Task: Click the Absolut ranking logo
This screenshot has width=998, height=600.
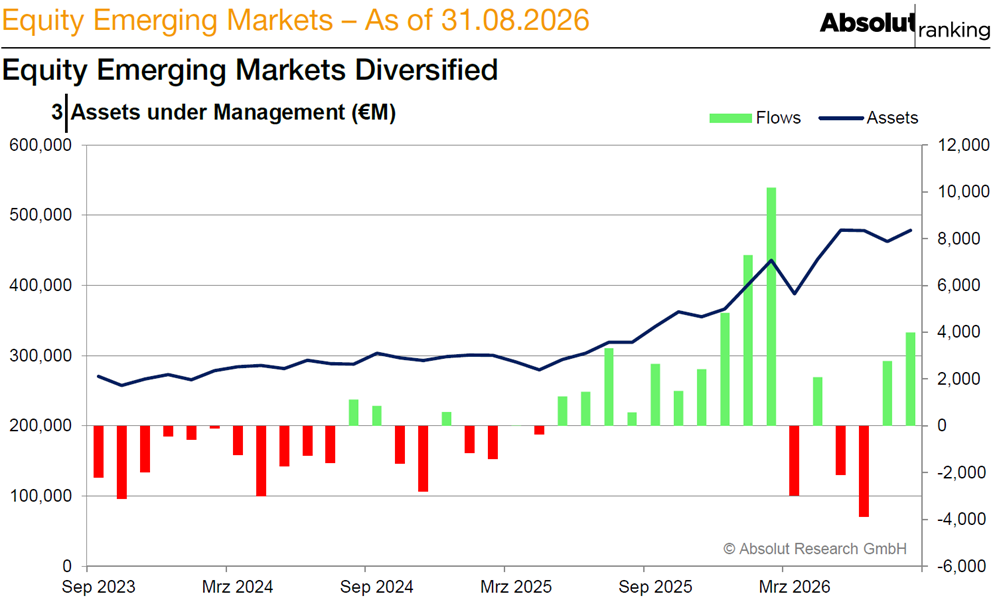Action: 905,25
